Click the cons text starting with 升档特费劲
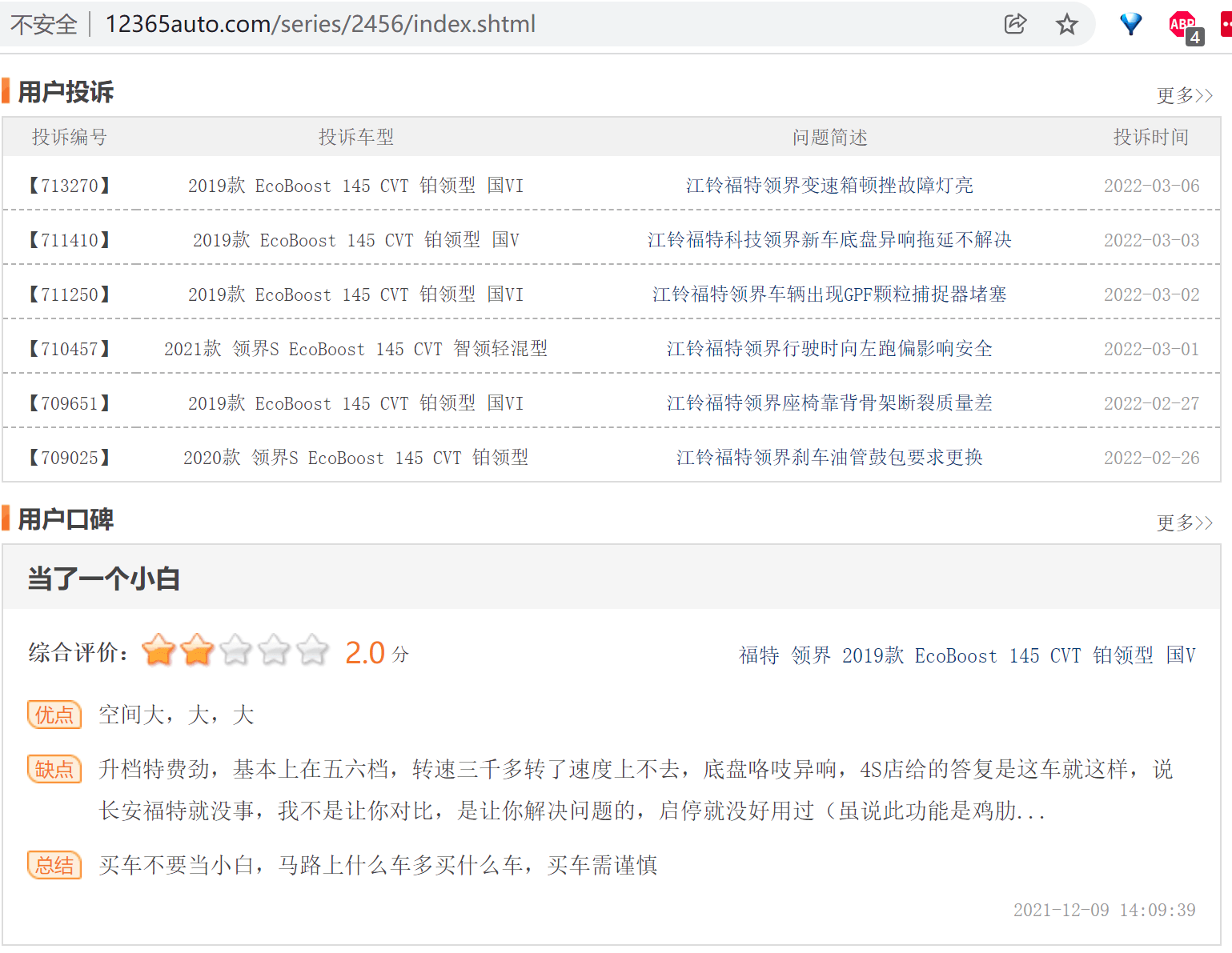This screenshot has height=953, width=1232. [x=636, y=790]
